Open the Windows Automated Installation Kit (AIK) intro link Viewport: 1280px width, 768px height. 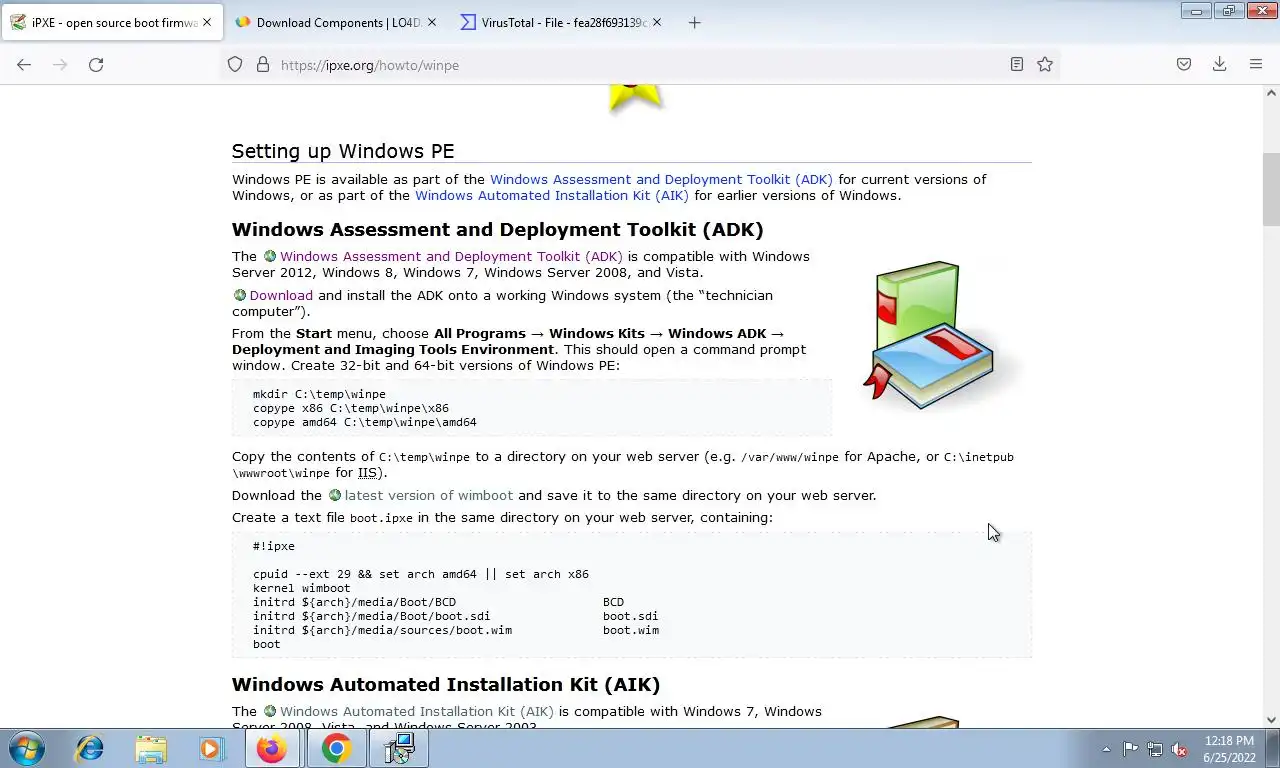click(552, 196)
